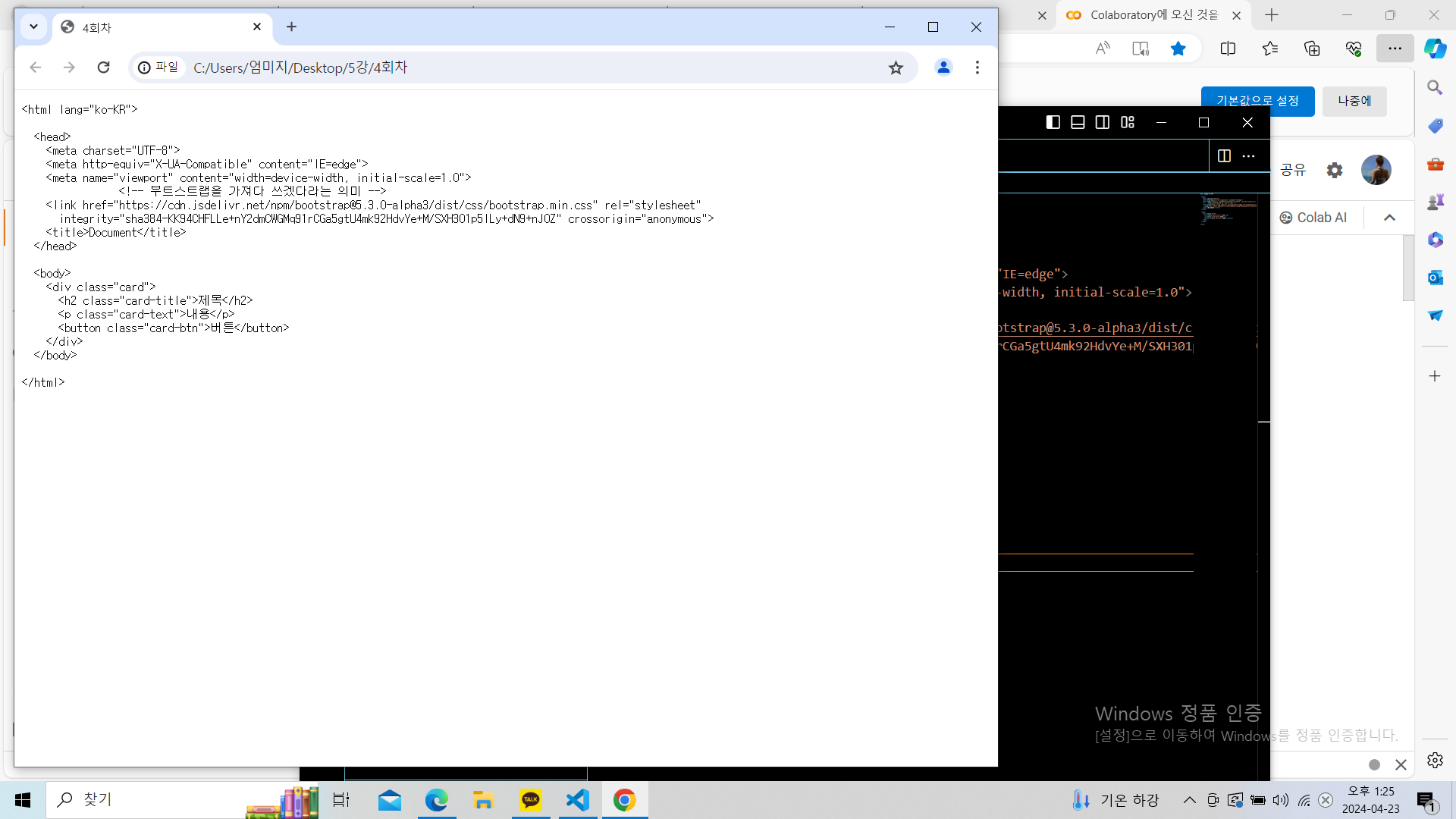
Task: Add a sidebar app with the plus icon
Action: click(x=1435, y=376)
